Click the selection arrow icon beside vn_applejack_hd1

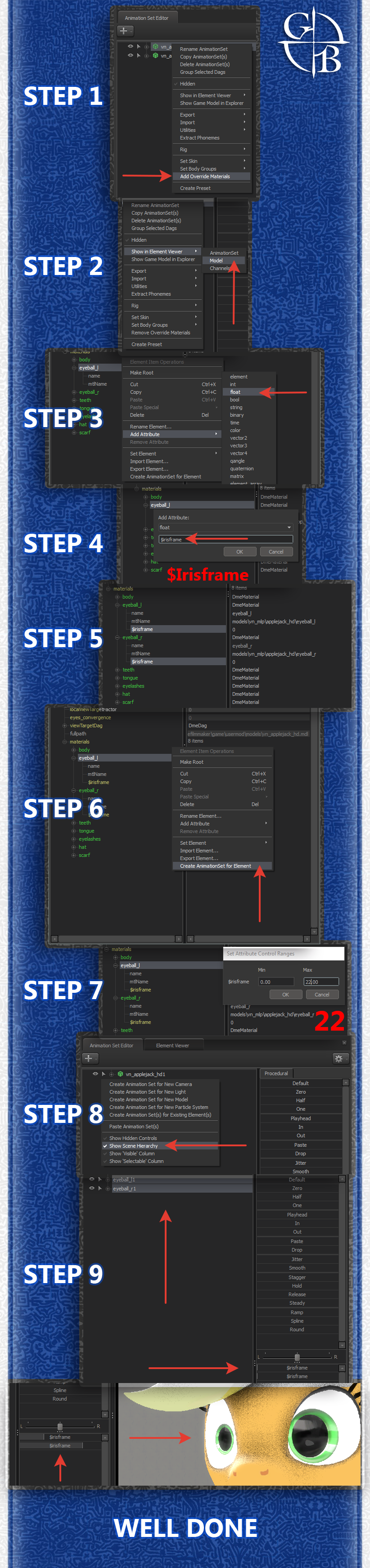(x=104, y=1074)
